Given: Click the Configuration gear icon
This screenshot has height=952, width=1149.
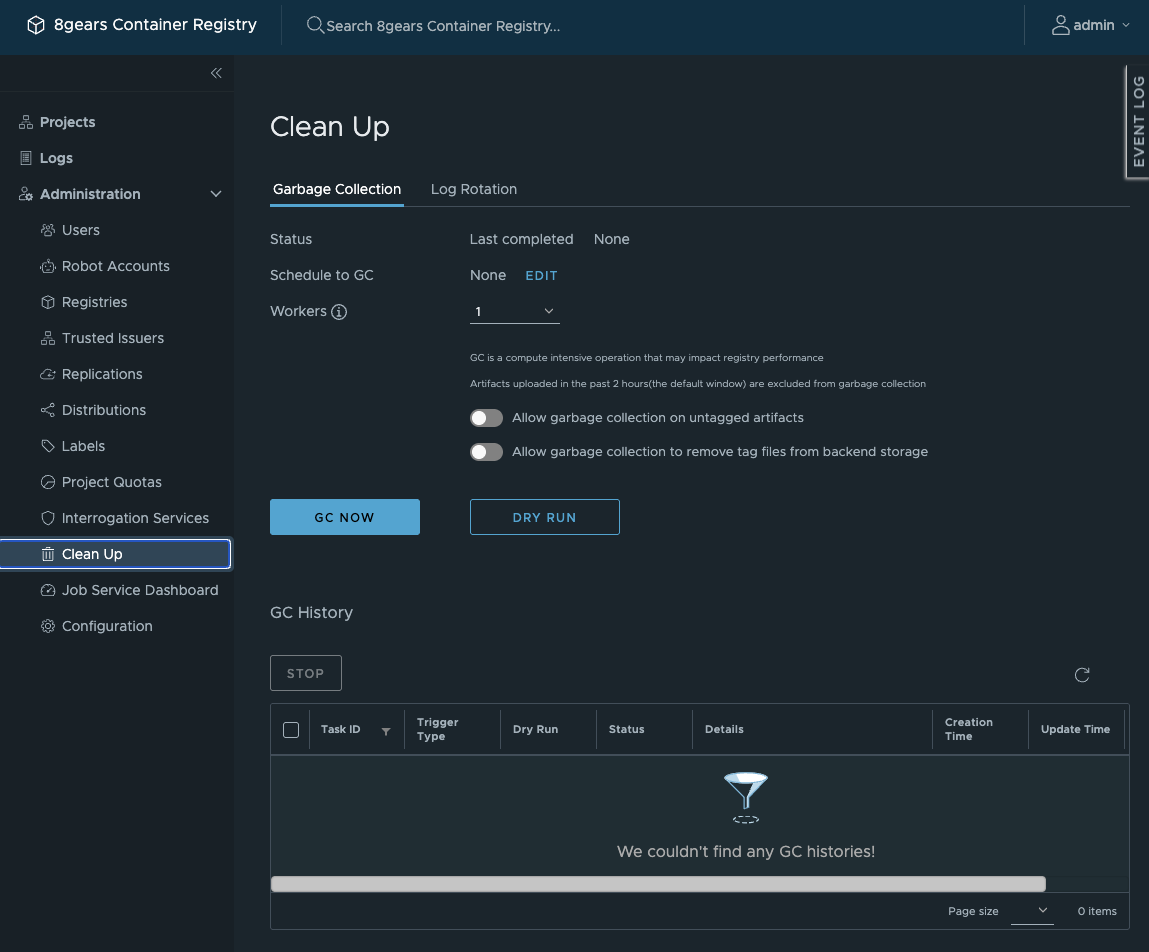Looking at the screenshot, I should (x=48, y=626).
